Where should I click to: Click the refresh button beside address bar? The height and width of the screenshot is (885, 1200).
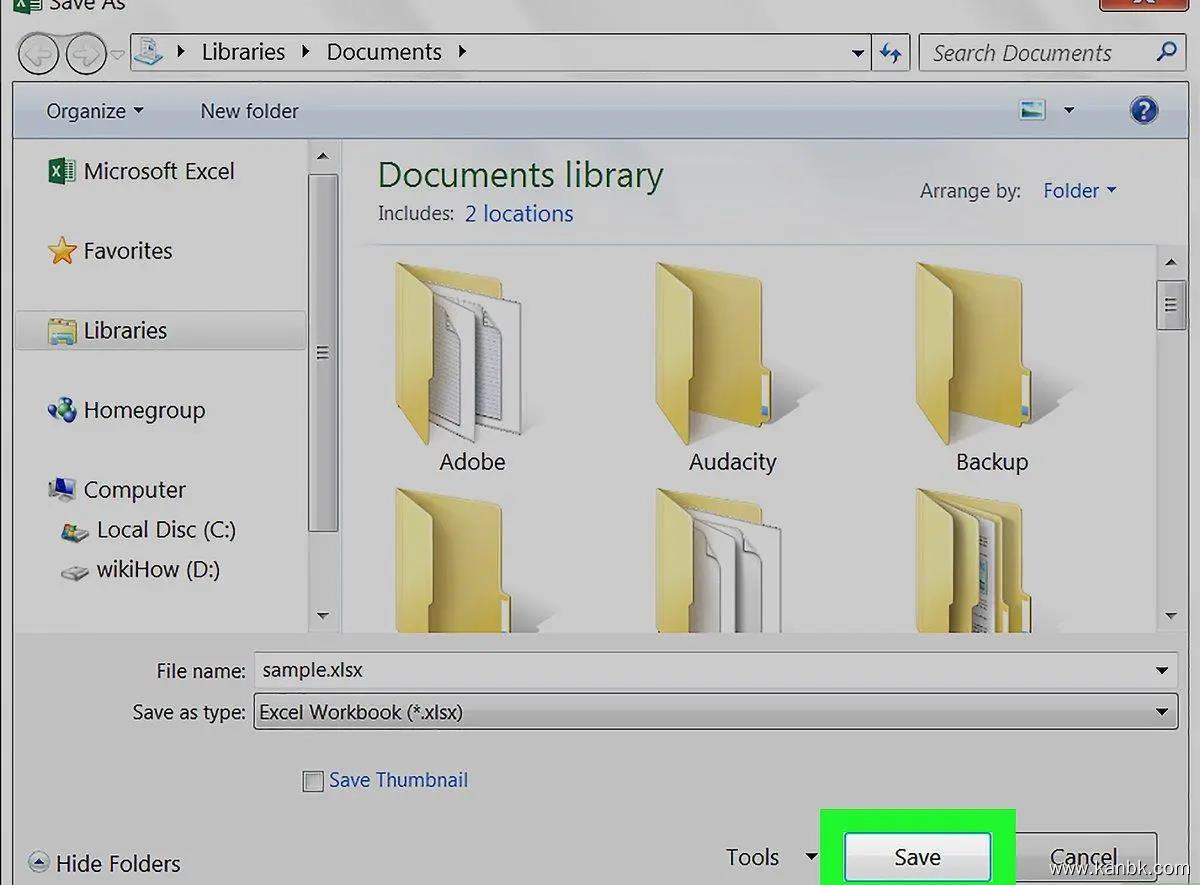(889, 53)
